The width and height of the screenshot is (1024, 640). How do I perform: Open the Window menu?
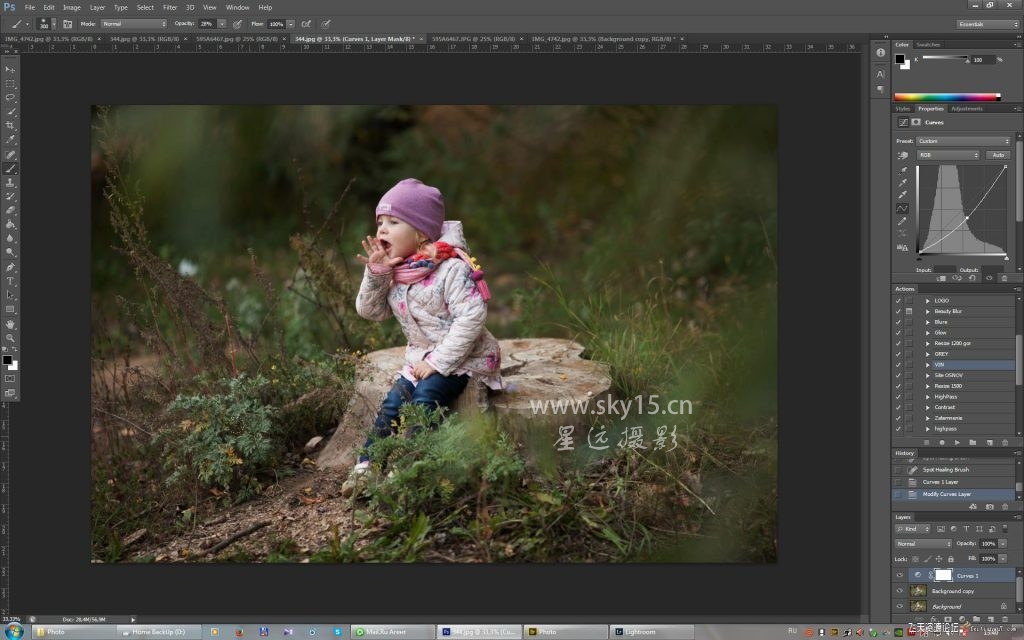tap(237, 7)
